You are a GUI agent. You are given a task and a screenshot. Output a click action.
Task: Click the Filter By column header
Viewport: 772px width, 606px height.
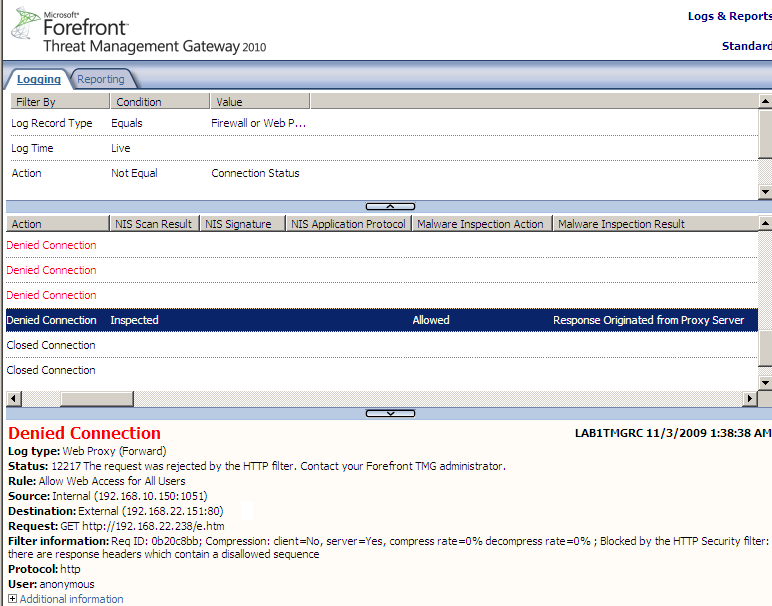[x=60, y=101]
